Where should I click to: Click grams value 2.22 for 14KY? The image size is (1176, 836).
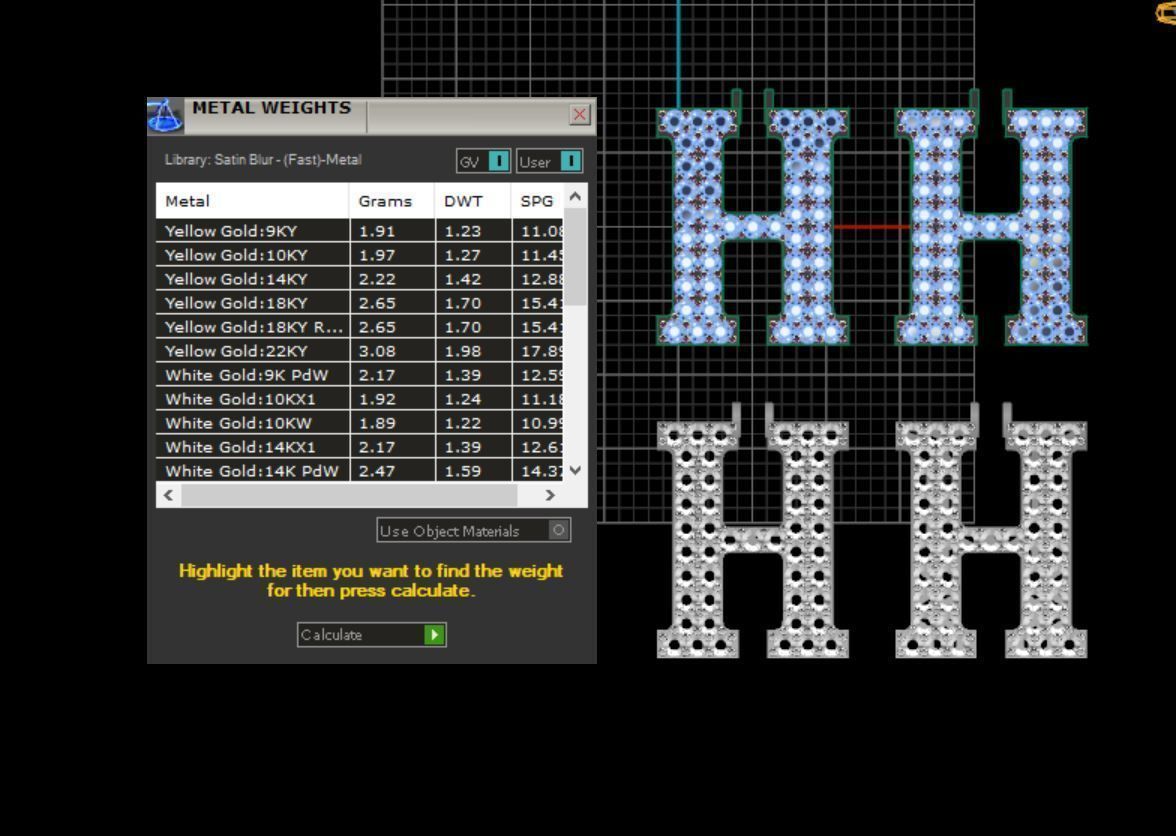(x=377, y=279)
